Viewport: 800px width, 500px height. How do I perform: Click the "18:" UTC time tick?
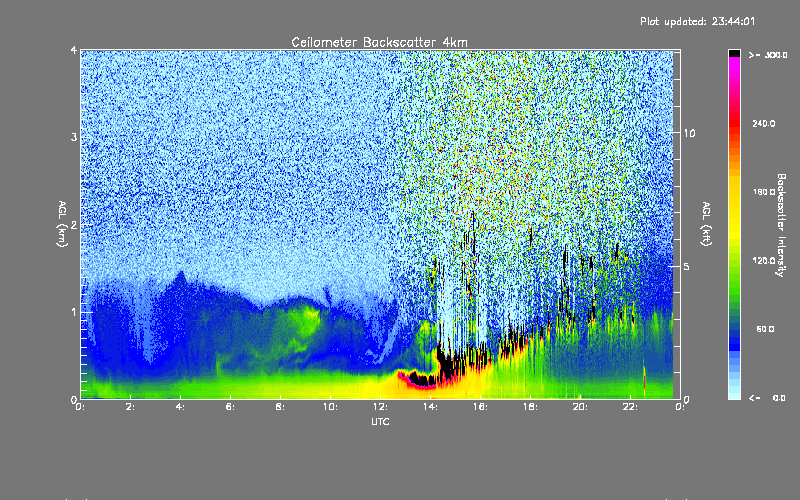tap(530, 407)
